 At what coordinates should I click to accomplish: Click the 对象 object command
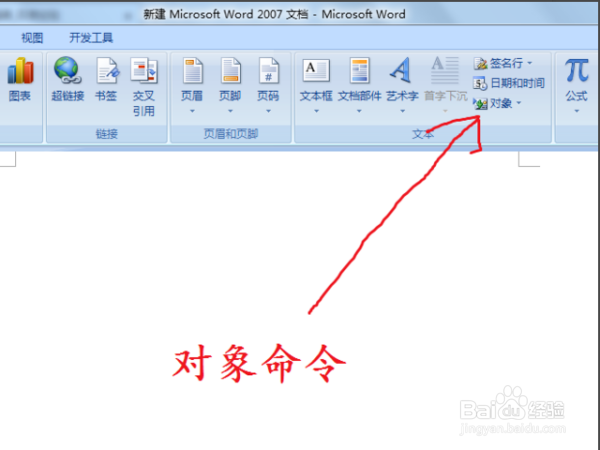click(x=497, y=103)
